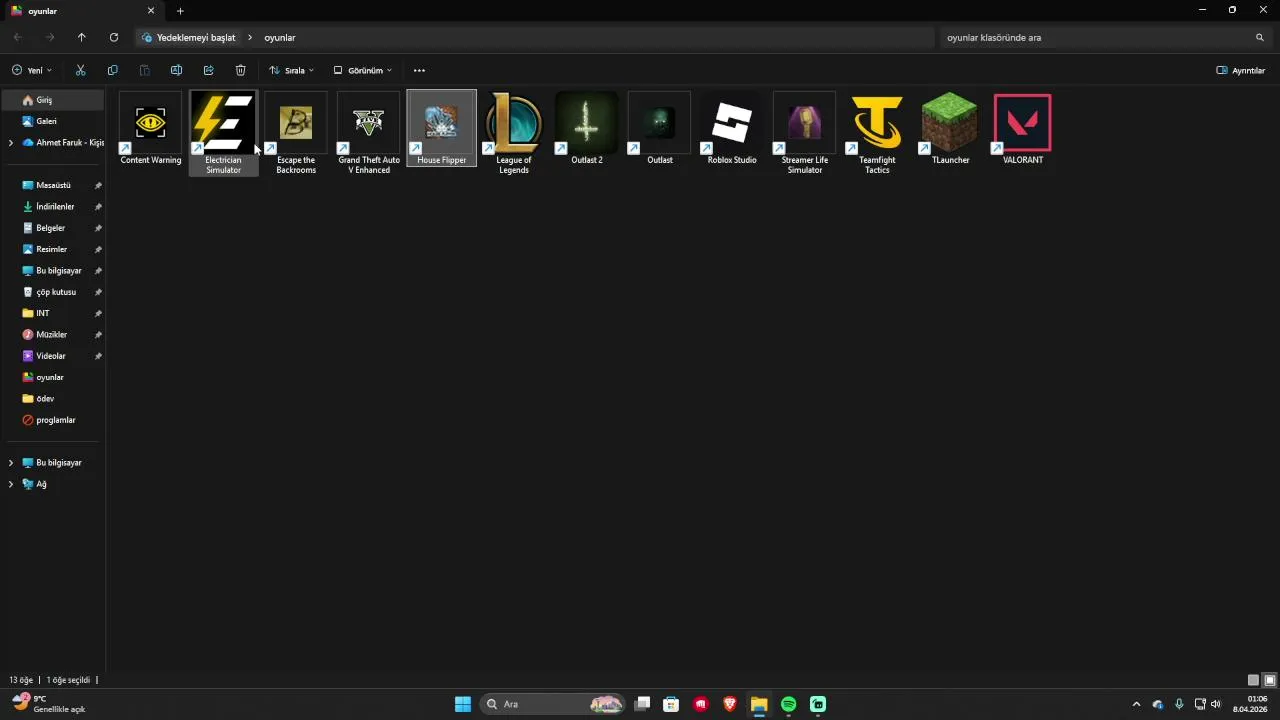Toggle the Ayrıntılar details pane
This screenshot has height=720, width=1280.
[1240, 70]
